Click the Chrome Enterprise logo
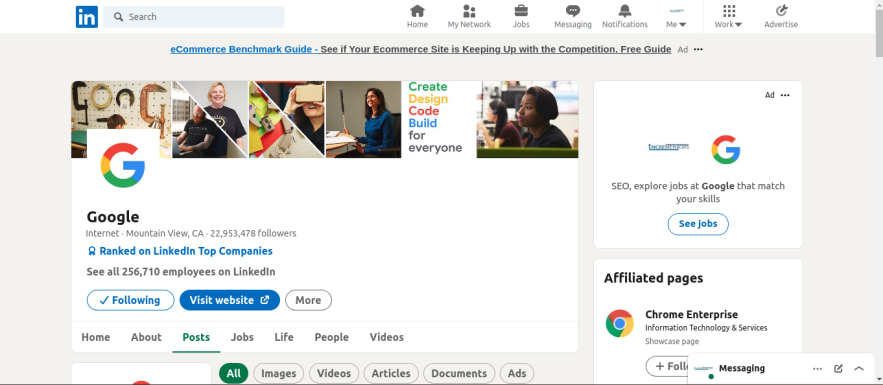883x385 pixels. [x=619, y=324]
